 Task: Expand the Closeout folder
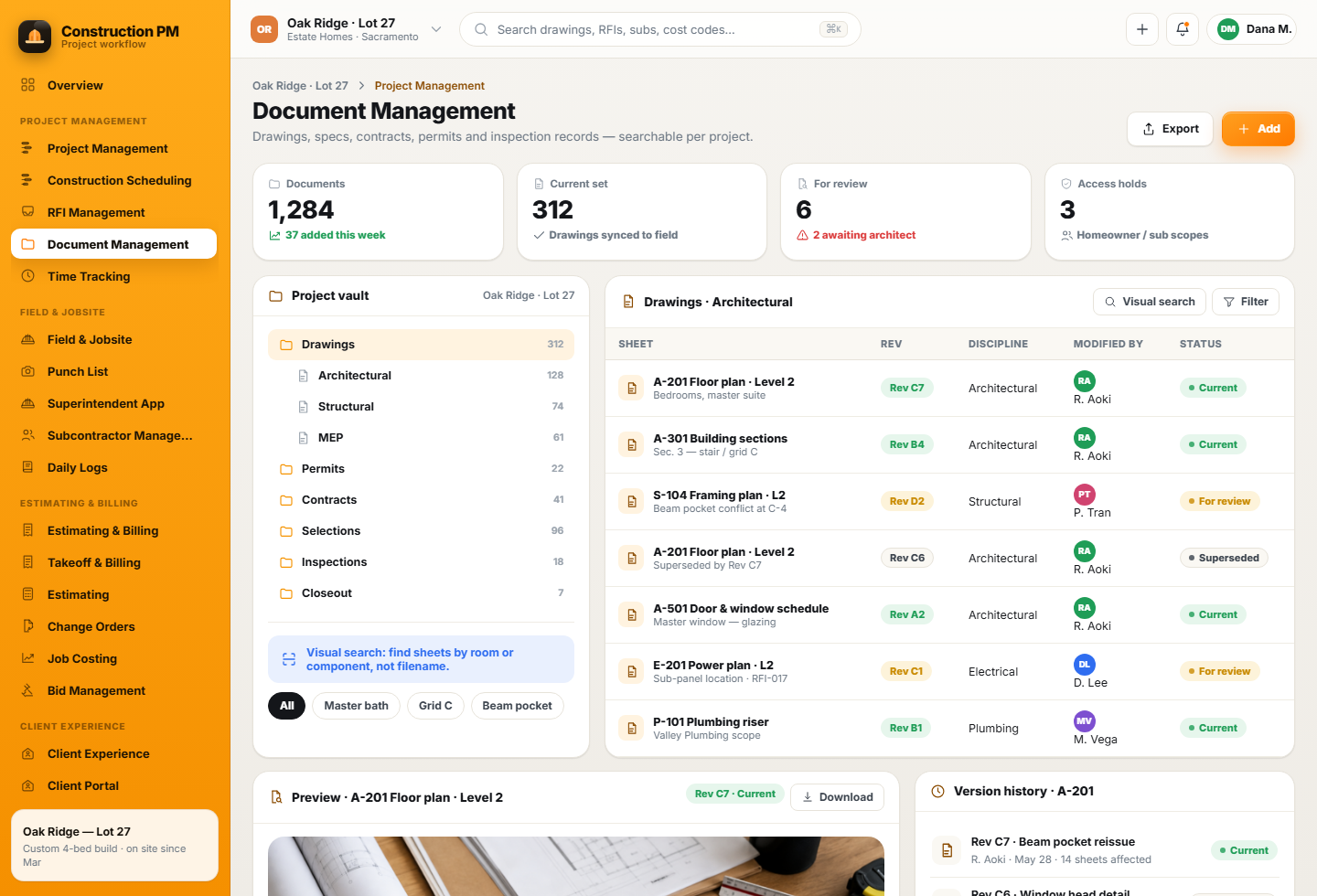coord(421,593)
